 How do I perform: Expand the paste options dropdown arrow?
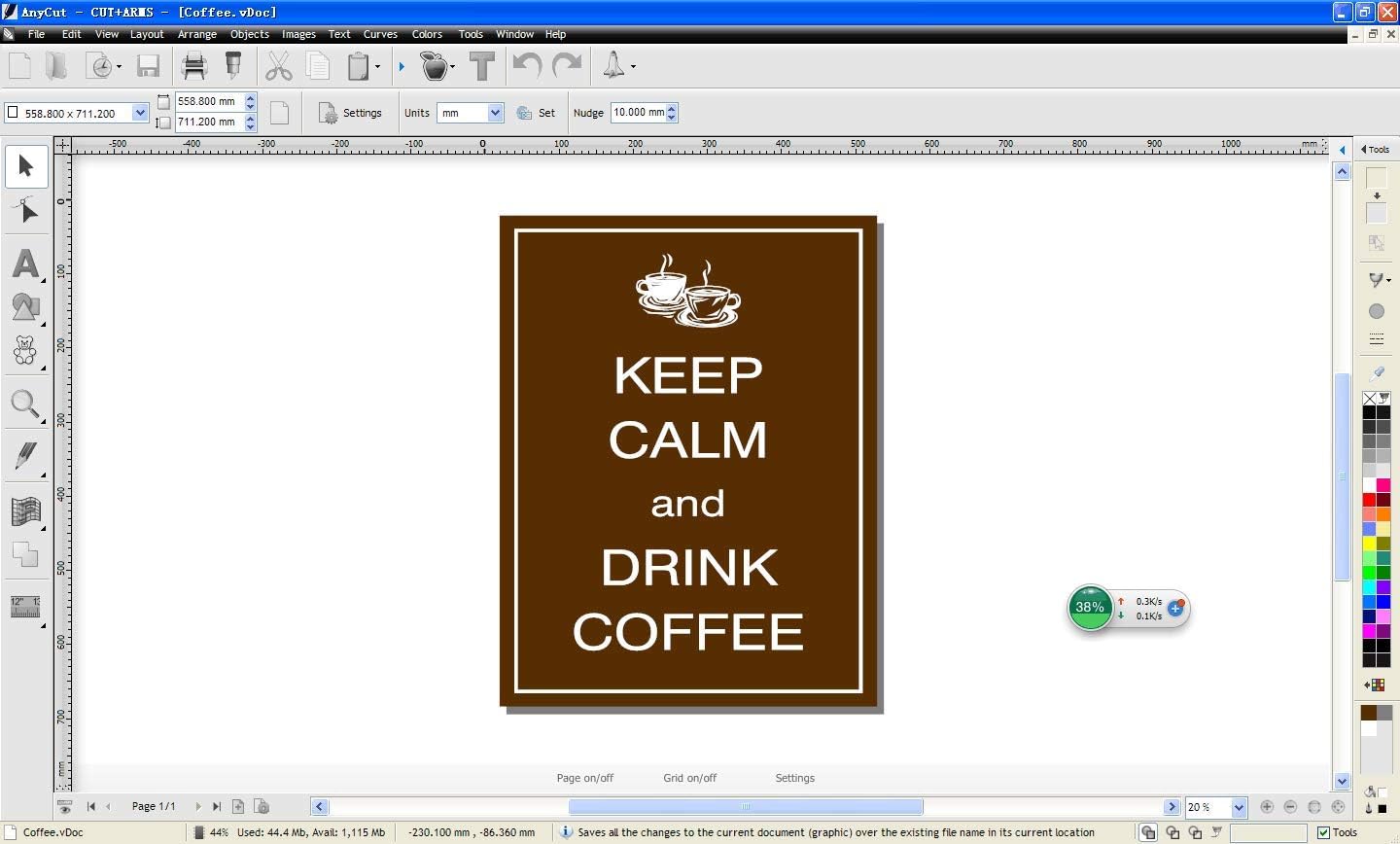377,67
